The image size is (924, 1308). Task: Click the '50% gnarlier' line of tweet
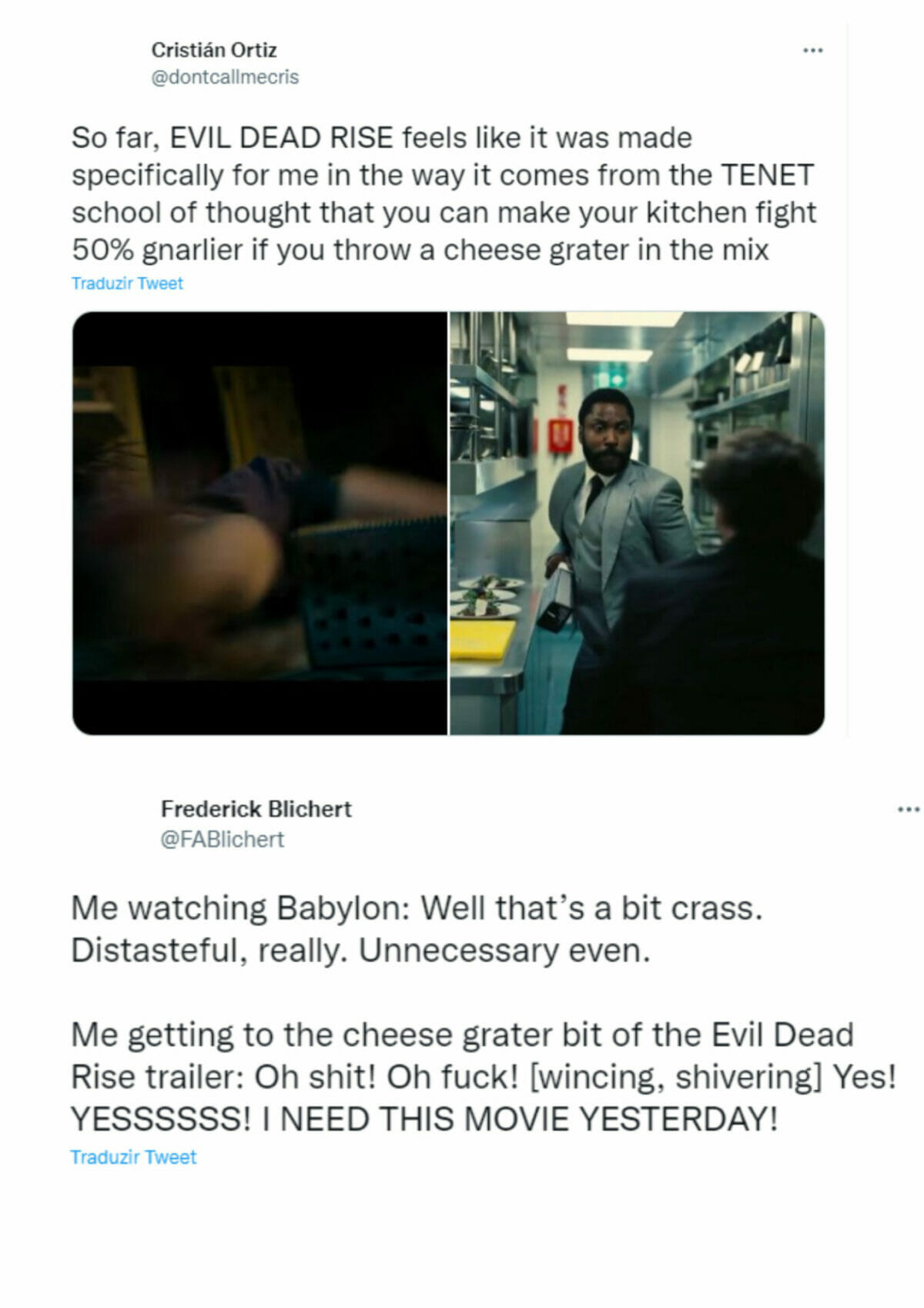(x=420, y=250)
